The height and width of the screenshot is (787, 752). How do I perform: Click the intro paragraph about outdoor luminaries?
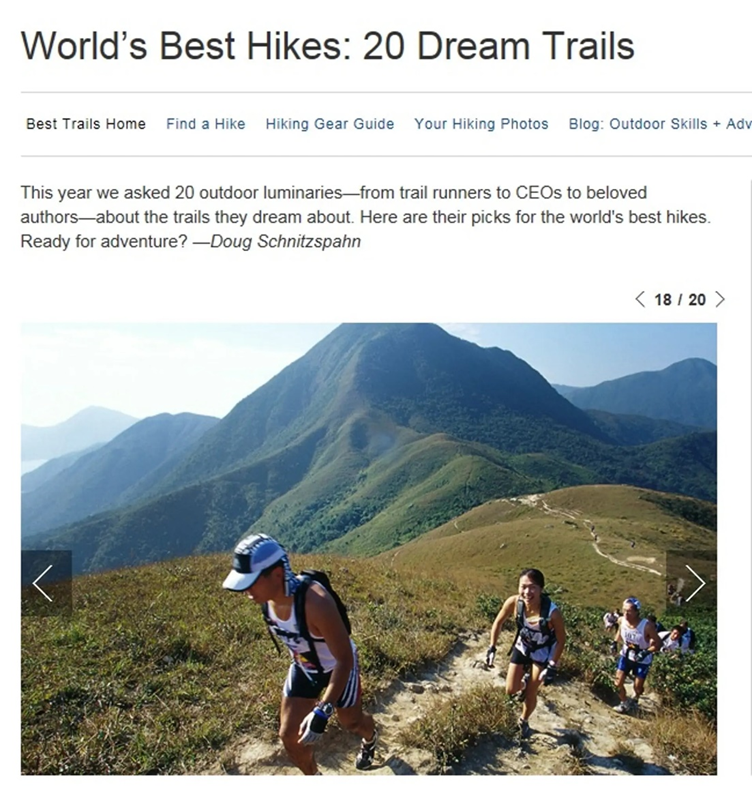365,217
